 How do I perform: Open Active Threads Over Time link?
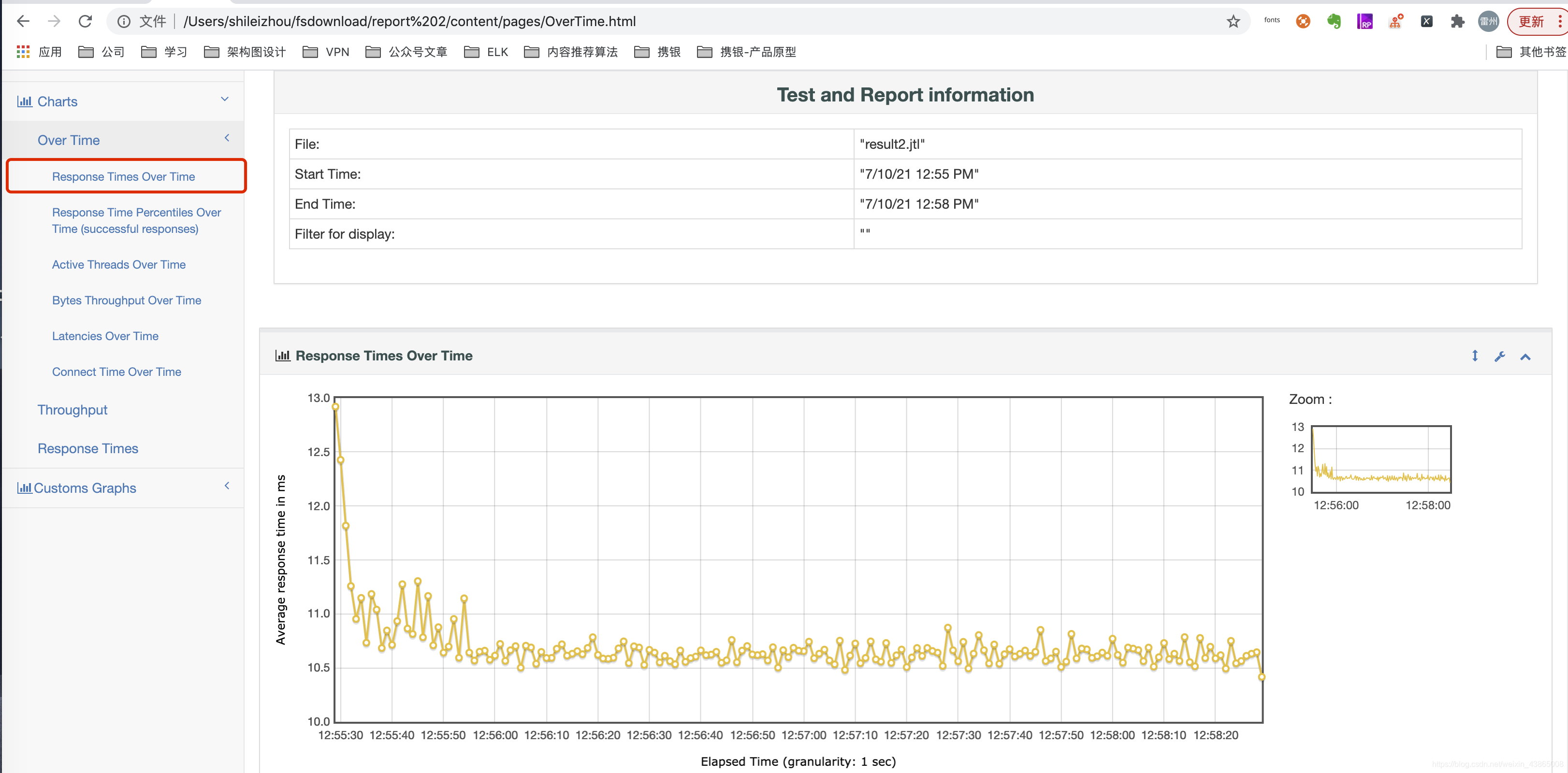[119, 265]
